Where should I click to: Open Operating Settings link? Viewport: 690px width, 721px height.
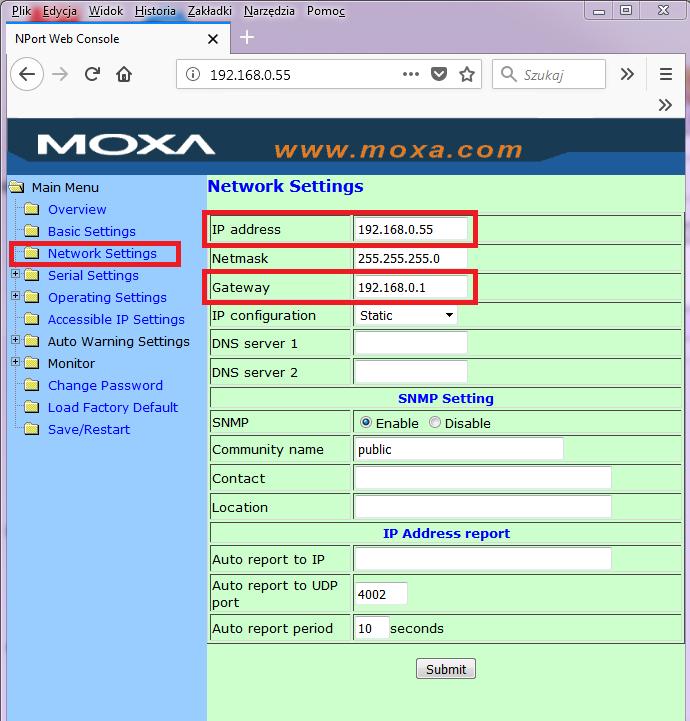pyautogui.click(x=107, y=298)
